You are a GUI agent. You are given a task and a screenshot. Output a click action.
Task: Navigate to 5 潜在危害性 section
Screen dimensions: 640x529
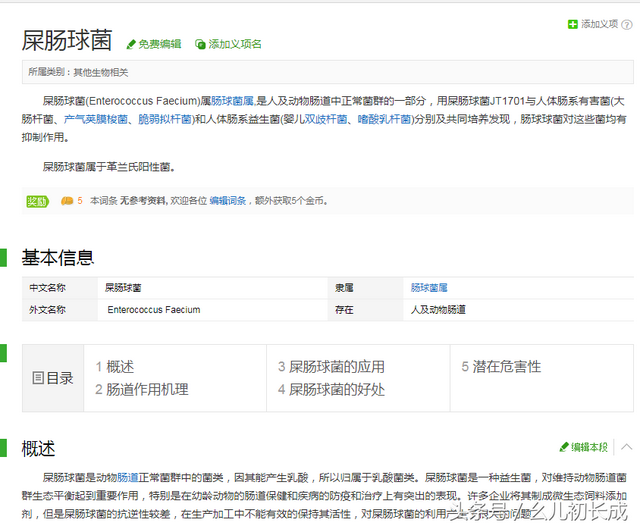pyautogui.click(x=501, y=367)
